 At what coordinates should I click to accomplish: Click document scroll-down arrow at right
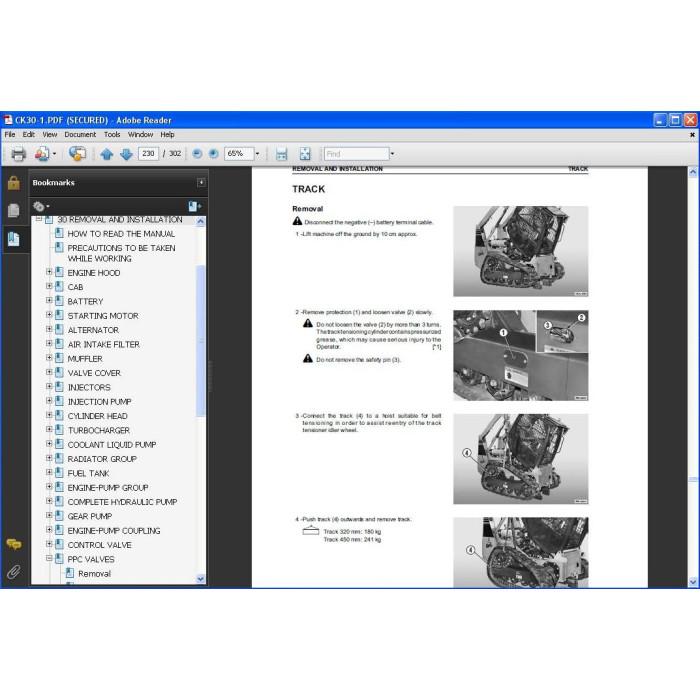(693, 582)
